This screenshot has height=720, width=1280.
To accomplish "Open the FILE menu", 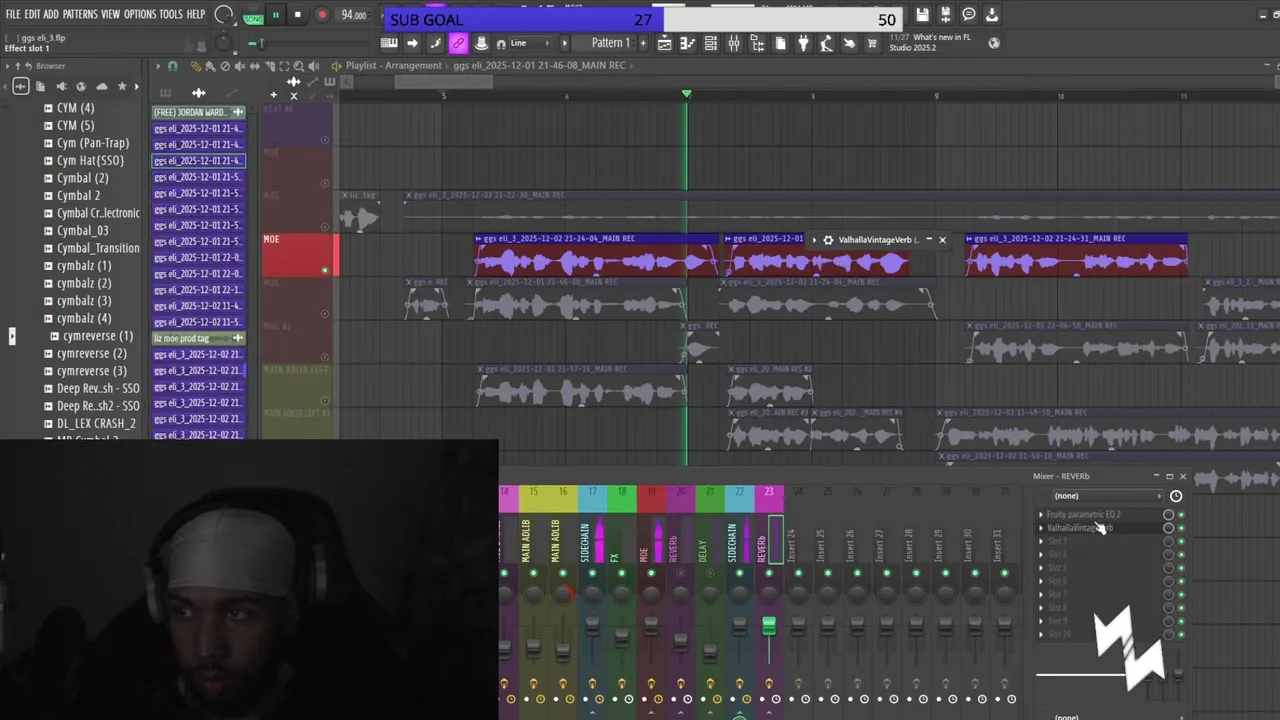I will [x=13, y=14].
